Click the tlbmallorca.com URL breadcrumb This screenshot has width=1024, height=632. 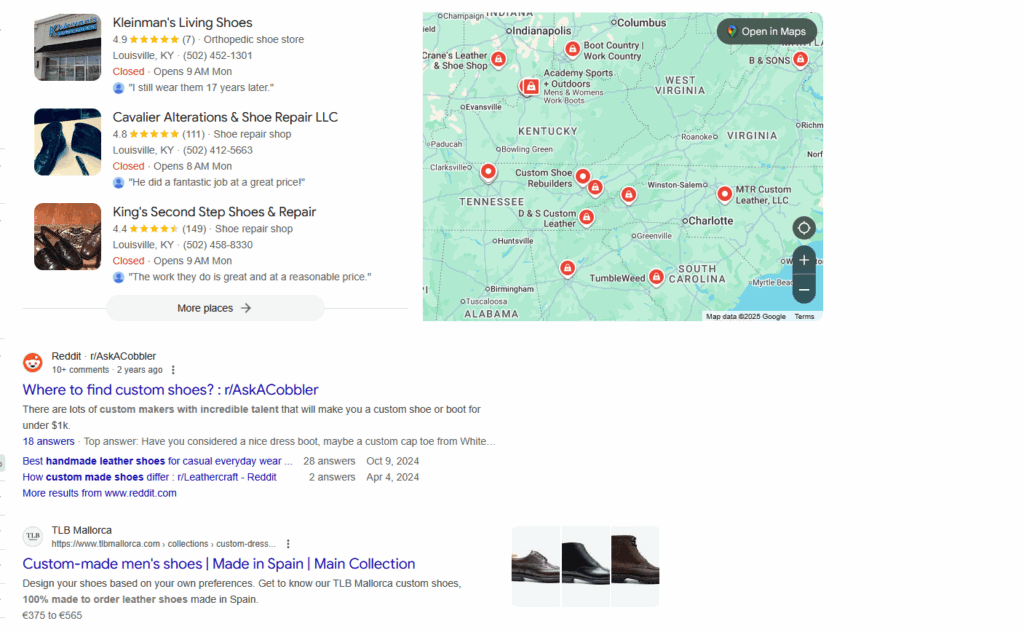point(163,544)
